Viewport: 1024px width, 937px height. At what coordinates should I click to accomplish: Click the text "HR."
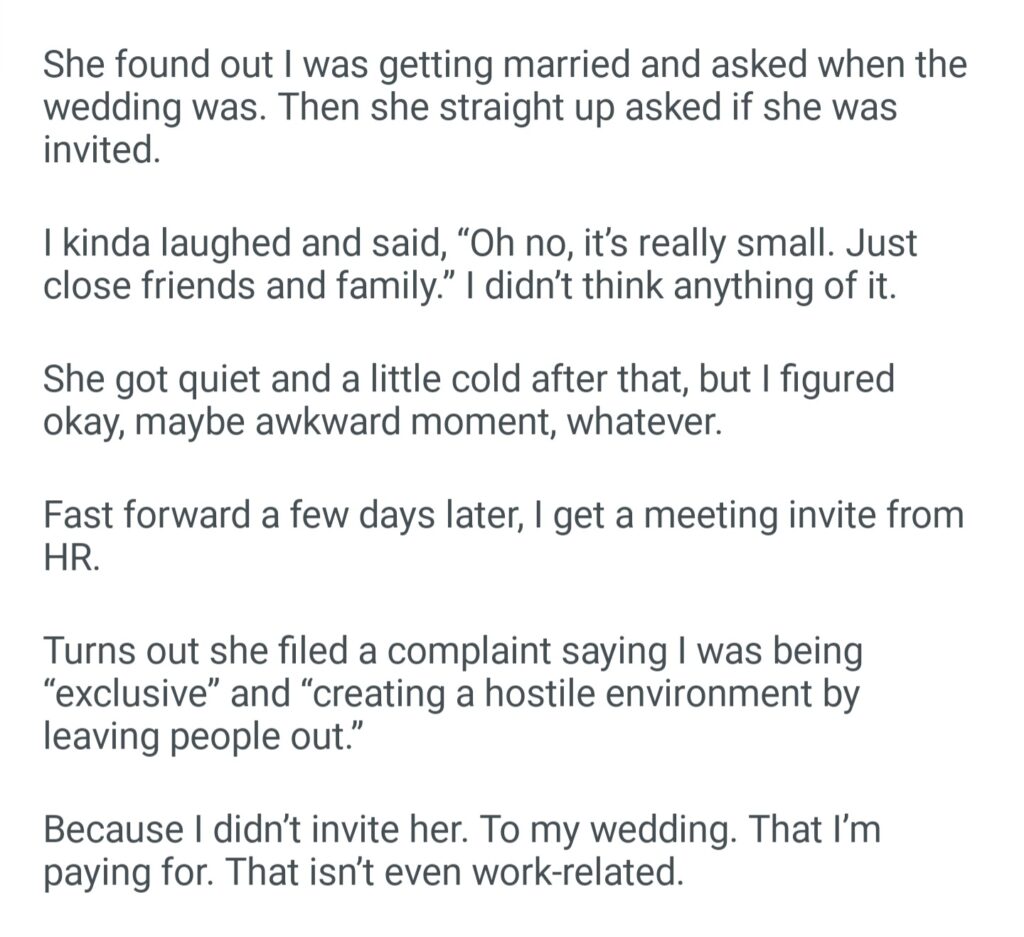pos(72,560)
